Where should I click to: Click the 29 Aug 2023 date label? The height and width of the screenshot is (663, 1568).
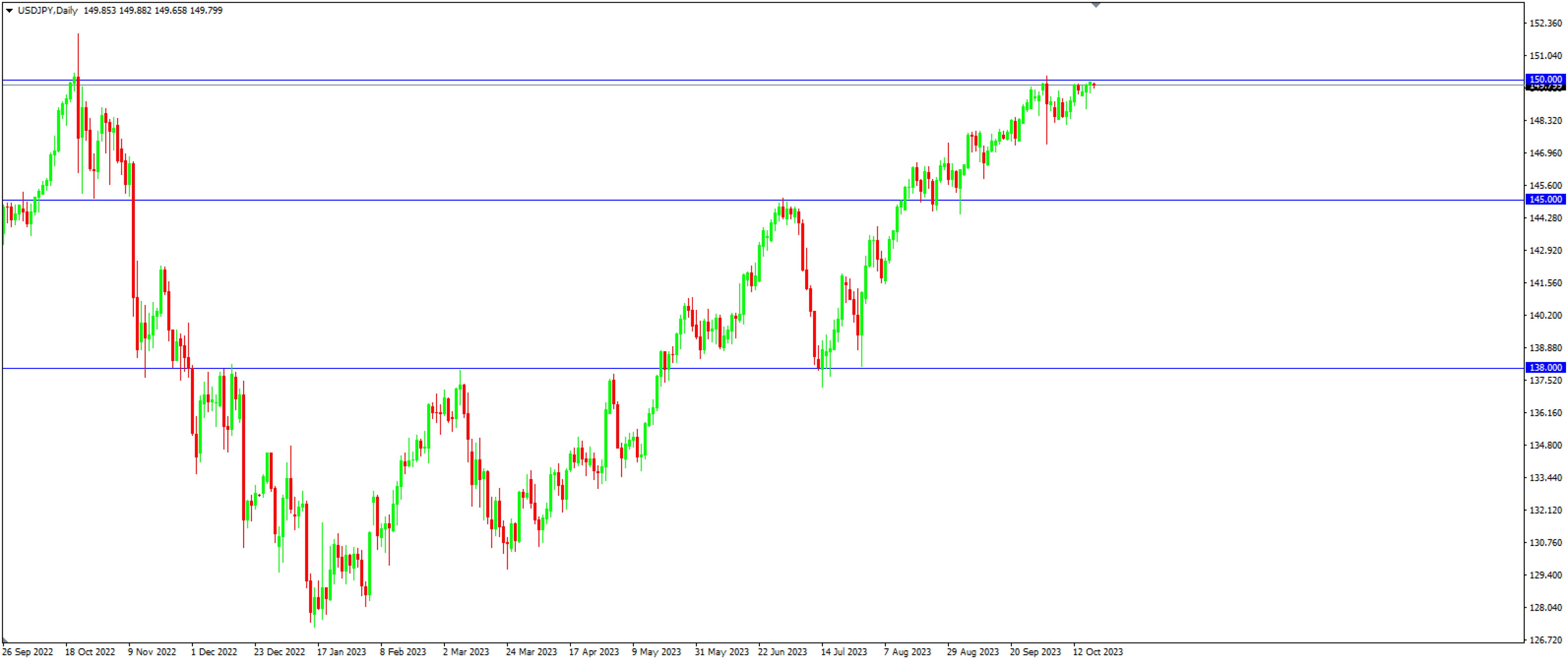pyautogui.click(x=973, y=652)
